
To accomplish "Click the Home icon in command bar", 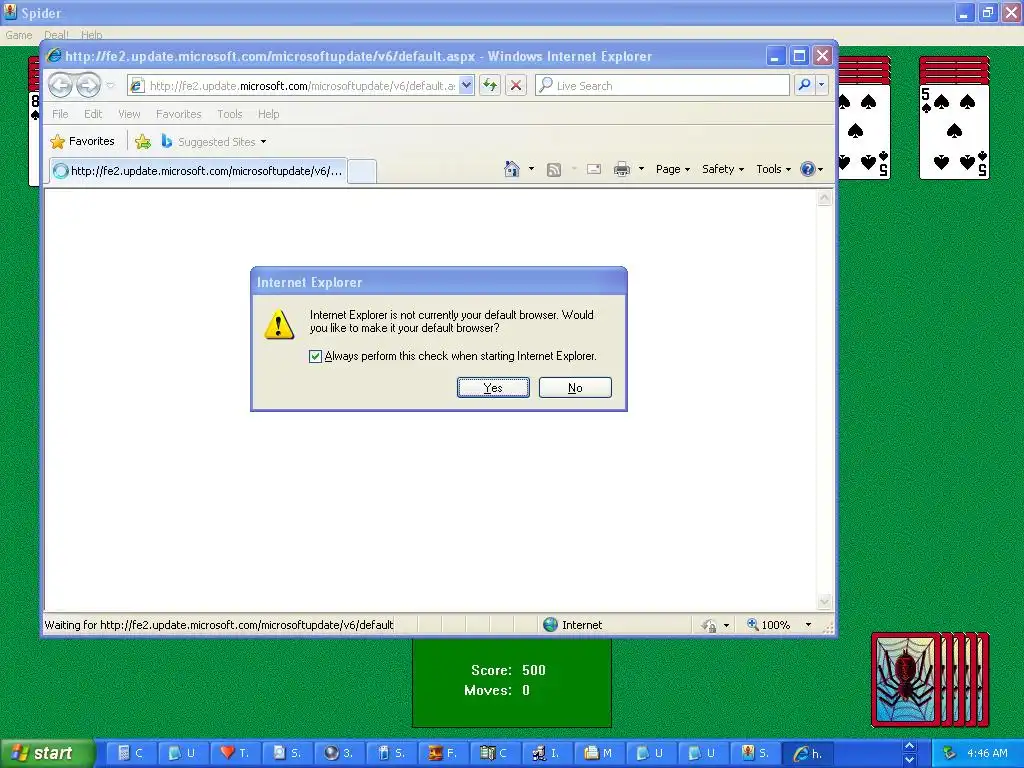I will click(x=512, y=169).
